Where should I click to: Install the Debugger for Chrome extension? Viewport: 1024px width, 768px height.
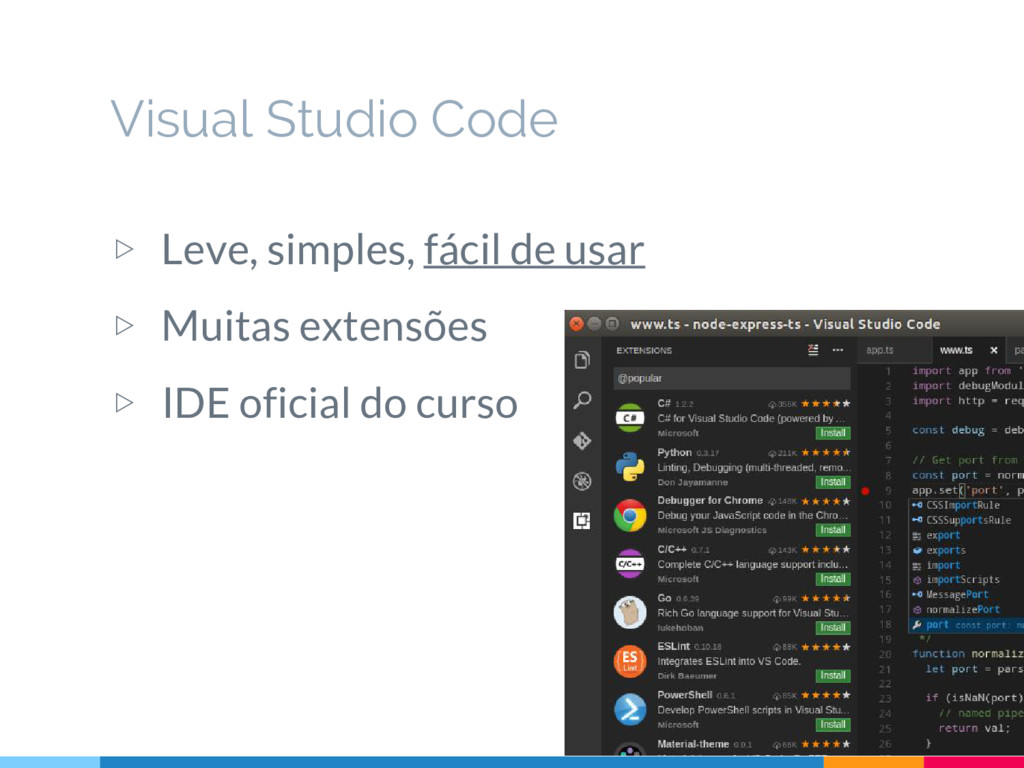coord(833,530)
